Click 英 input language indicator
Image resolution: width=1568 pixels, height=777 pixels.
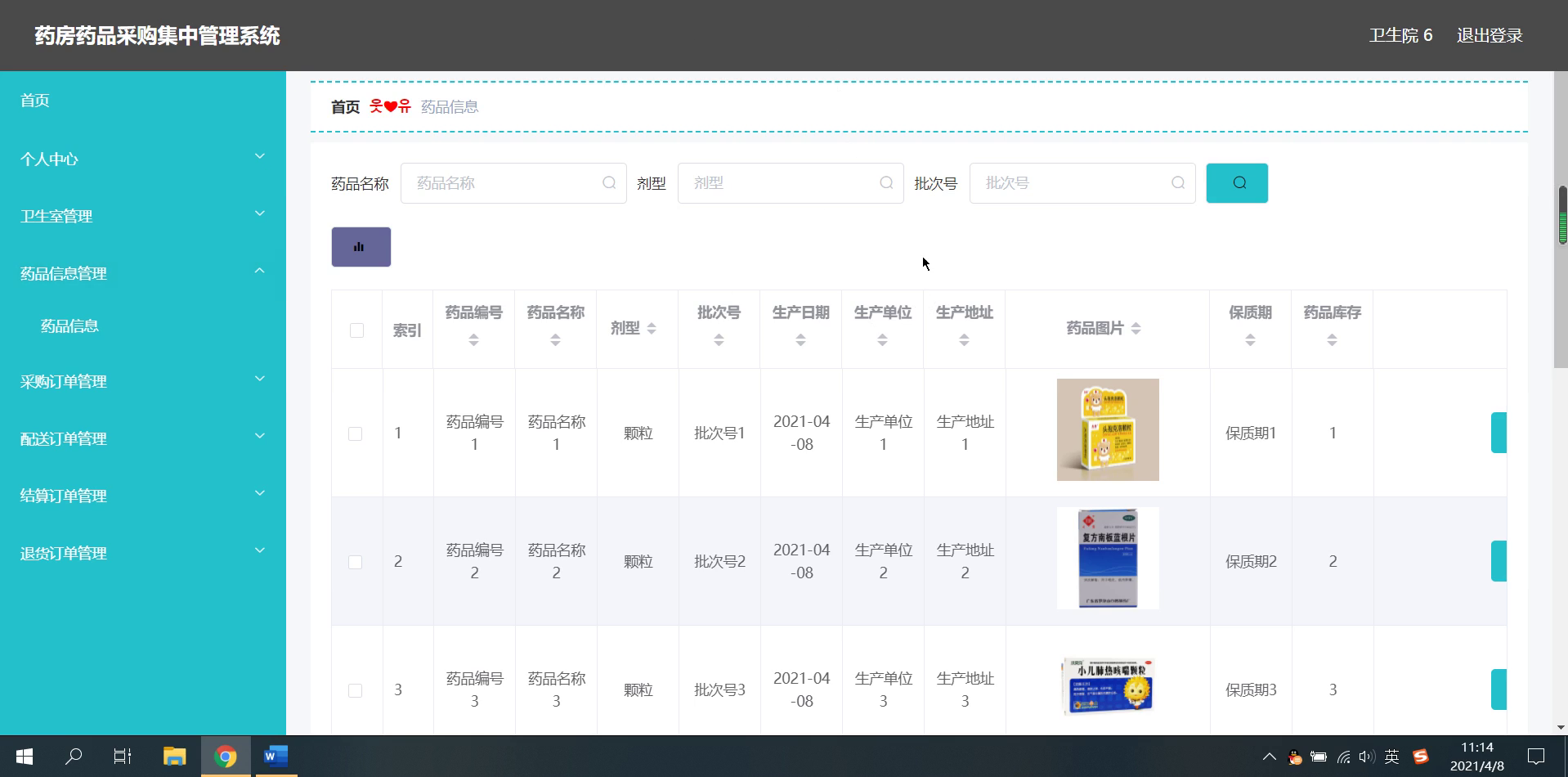tap(1391, 757)
